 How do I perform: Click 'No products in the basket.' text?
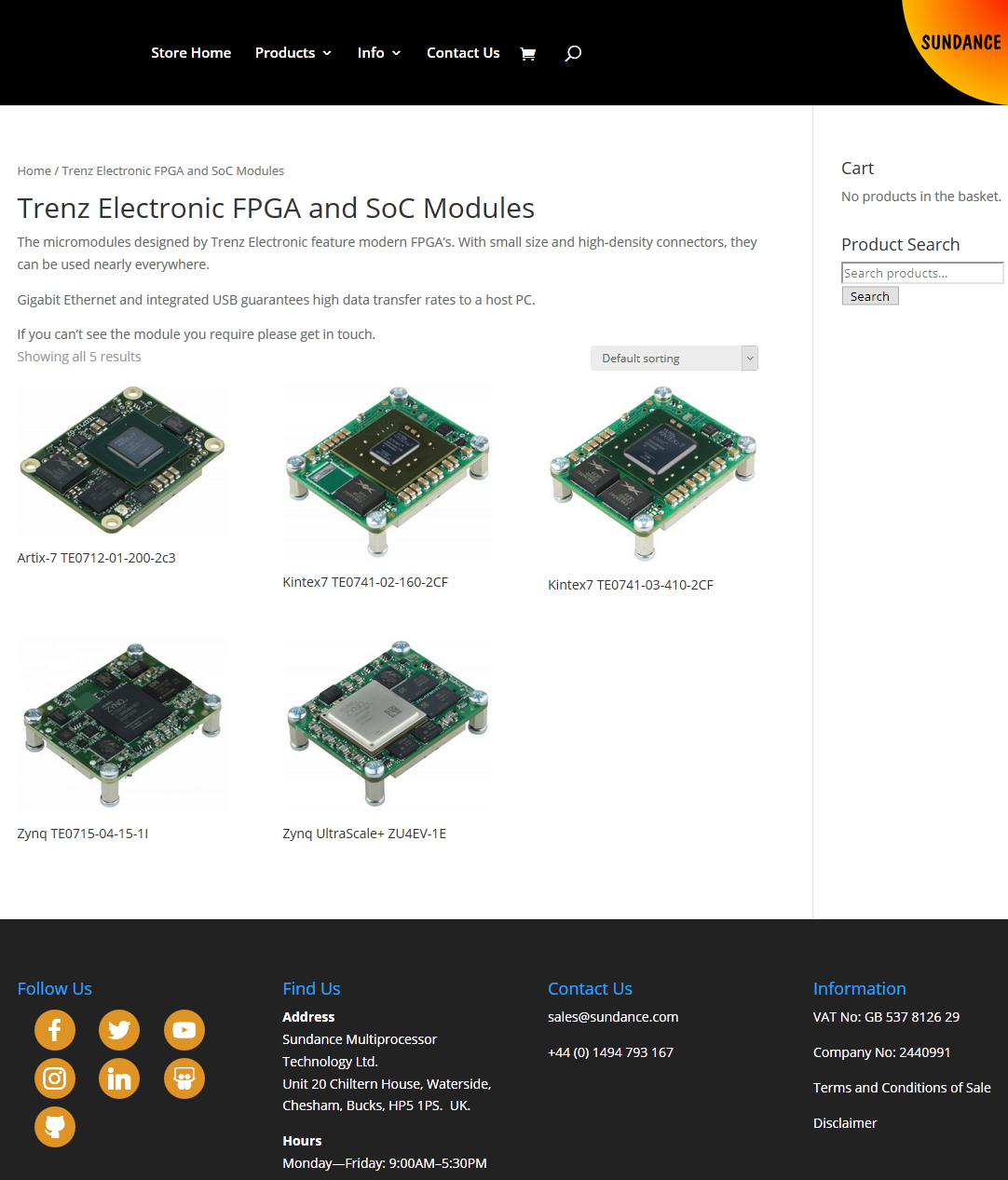pos(921,197)
